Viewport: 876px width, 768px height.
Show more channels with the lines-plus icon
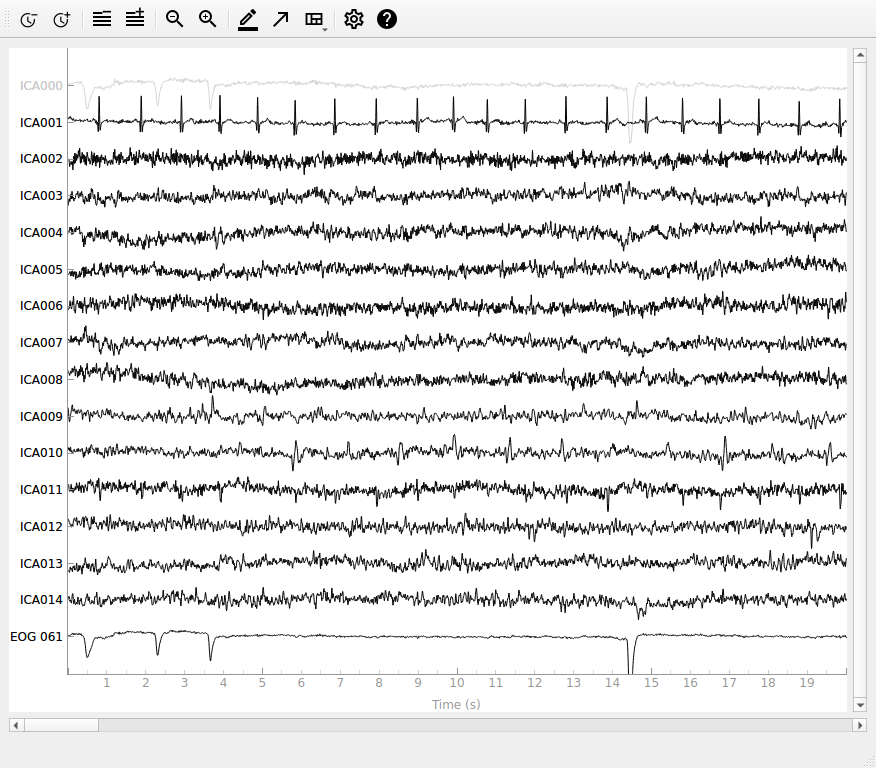(135, 18)
